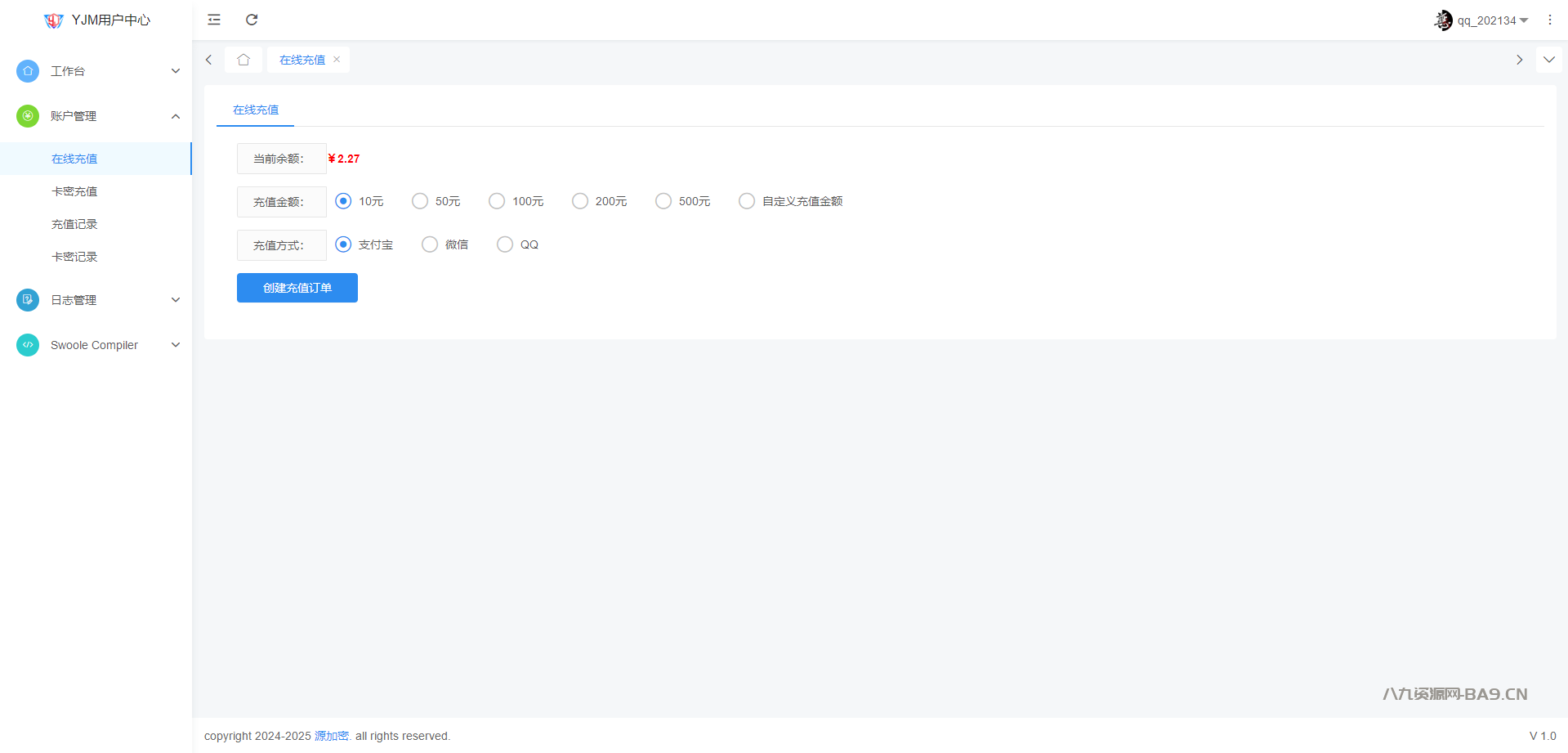
Task: Select the 自定义充值金额 option
Action: click(747, 201)
